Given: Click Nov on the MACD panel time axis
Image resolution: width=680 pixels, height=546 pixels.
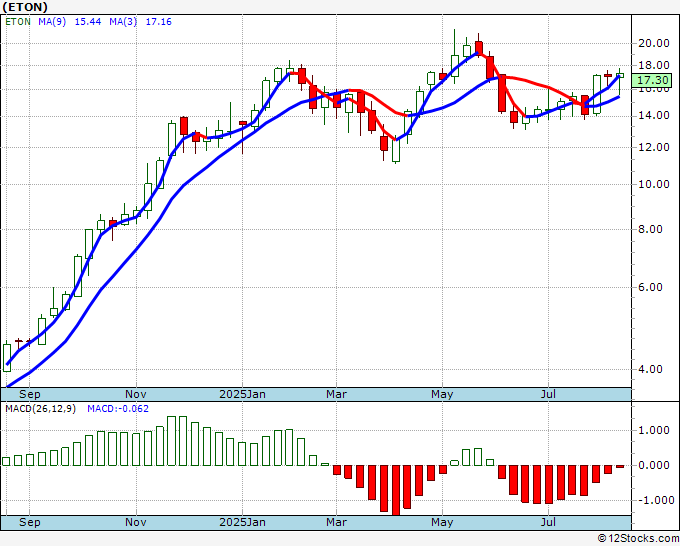Looking at the screenshot, I should pos(136,522).
